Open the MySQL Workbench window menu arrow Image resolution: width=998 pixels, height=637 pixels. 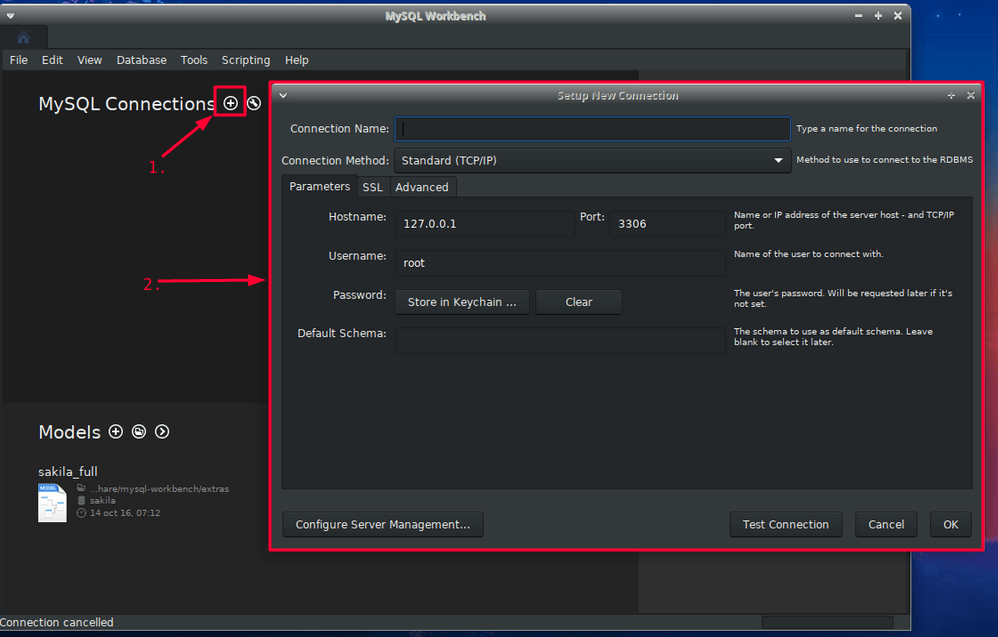tap(10, 16)
